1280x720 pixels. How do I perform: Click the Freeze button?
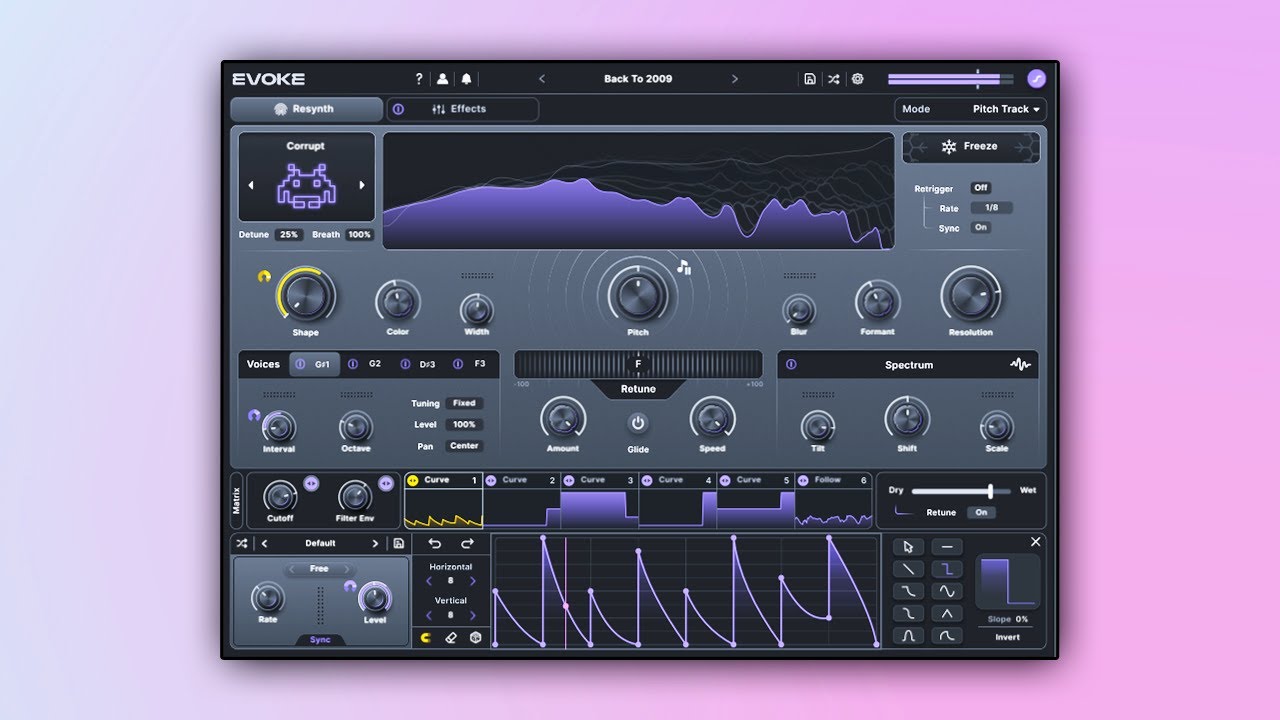coord(971,147)
